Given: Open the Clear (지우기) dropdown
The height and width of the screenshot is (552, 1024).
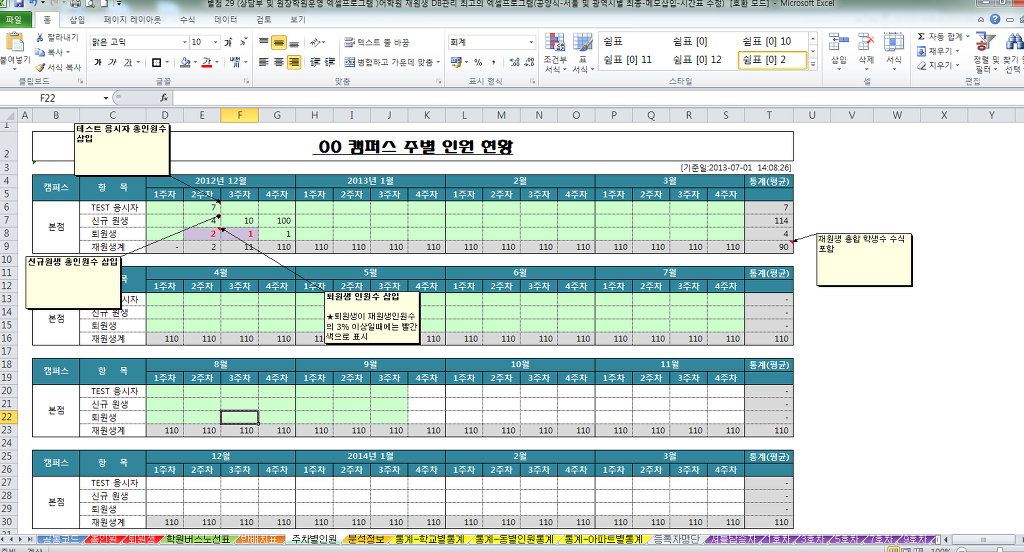Looking at the screenshot, I should pyautogui.click(x=938, y=65).
